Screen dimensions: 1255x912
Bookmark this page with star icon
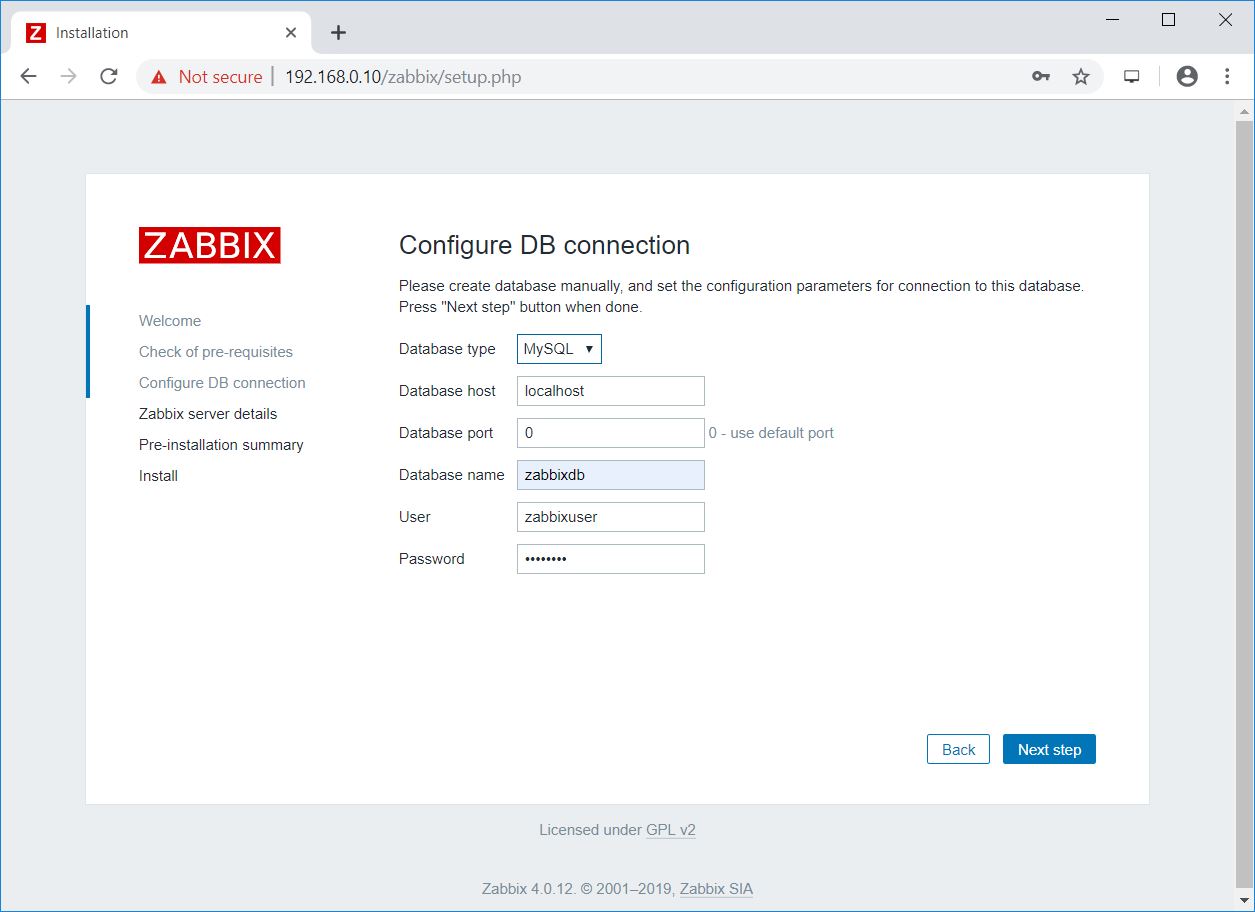pos(1081,77)
